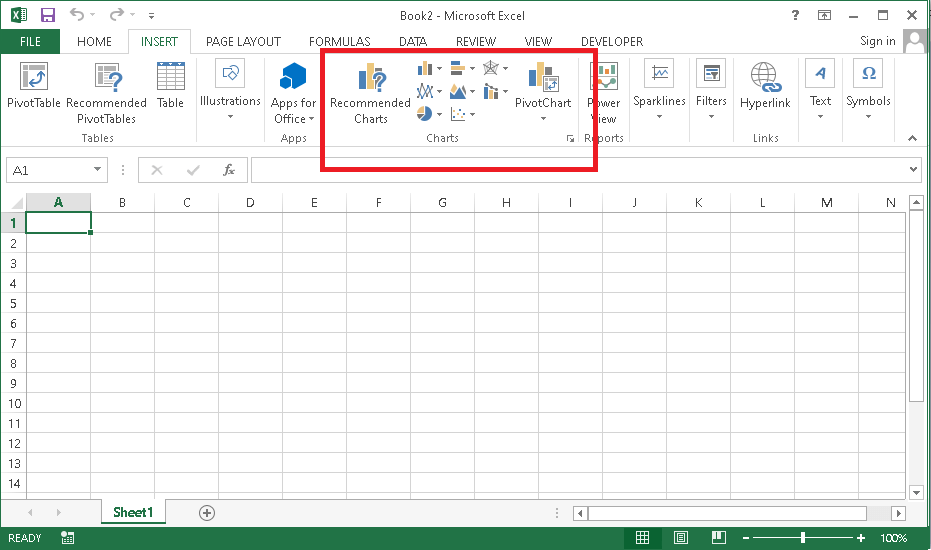The width and height of the screenshot is (931, 550).
Task: Select all cells corner button
Action: (x=16, y=203)
